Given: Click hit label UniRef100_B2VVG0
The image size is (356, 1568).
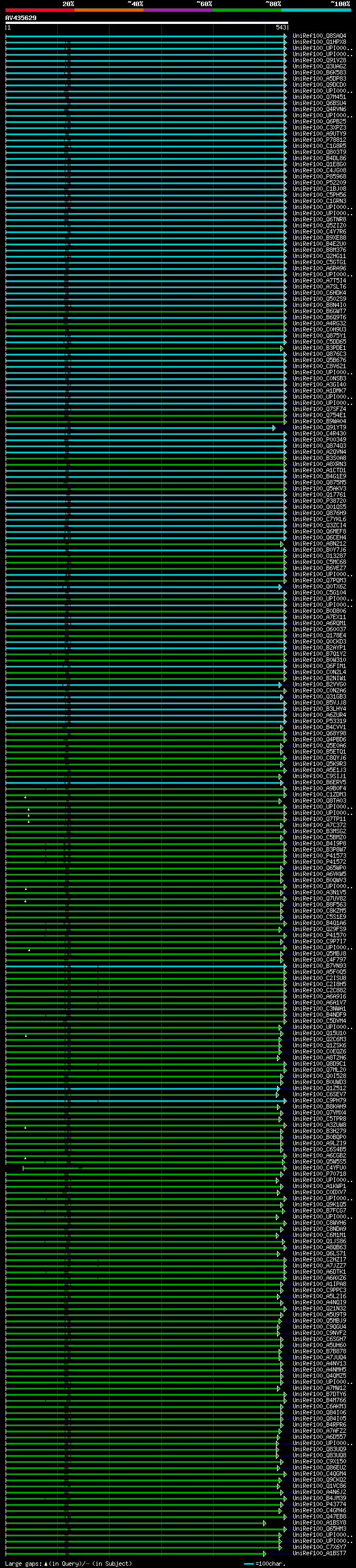Looking at the screenshot, I should (319, 685).
